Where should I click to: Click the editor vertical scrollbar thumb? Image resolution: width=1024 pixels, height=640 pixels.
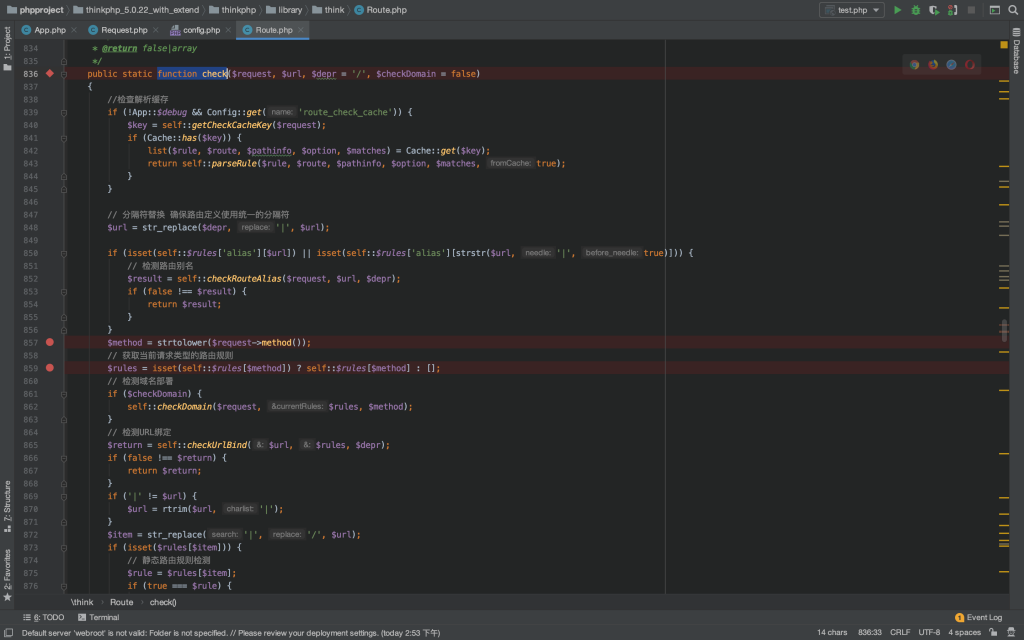[x=1003, y=331]
